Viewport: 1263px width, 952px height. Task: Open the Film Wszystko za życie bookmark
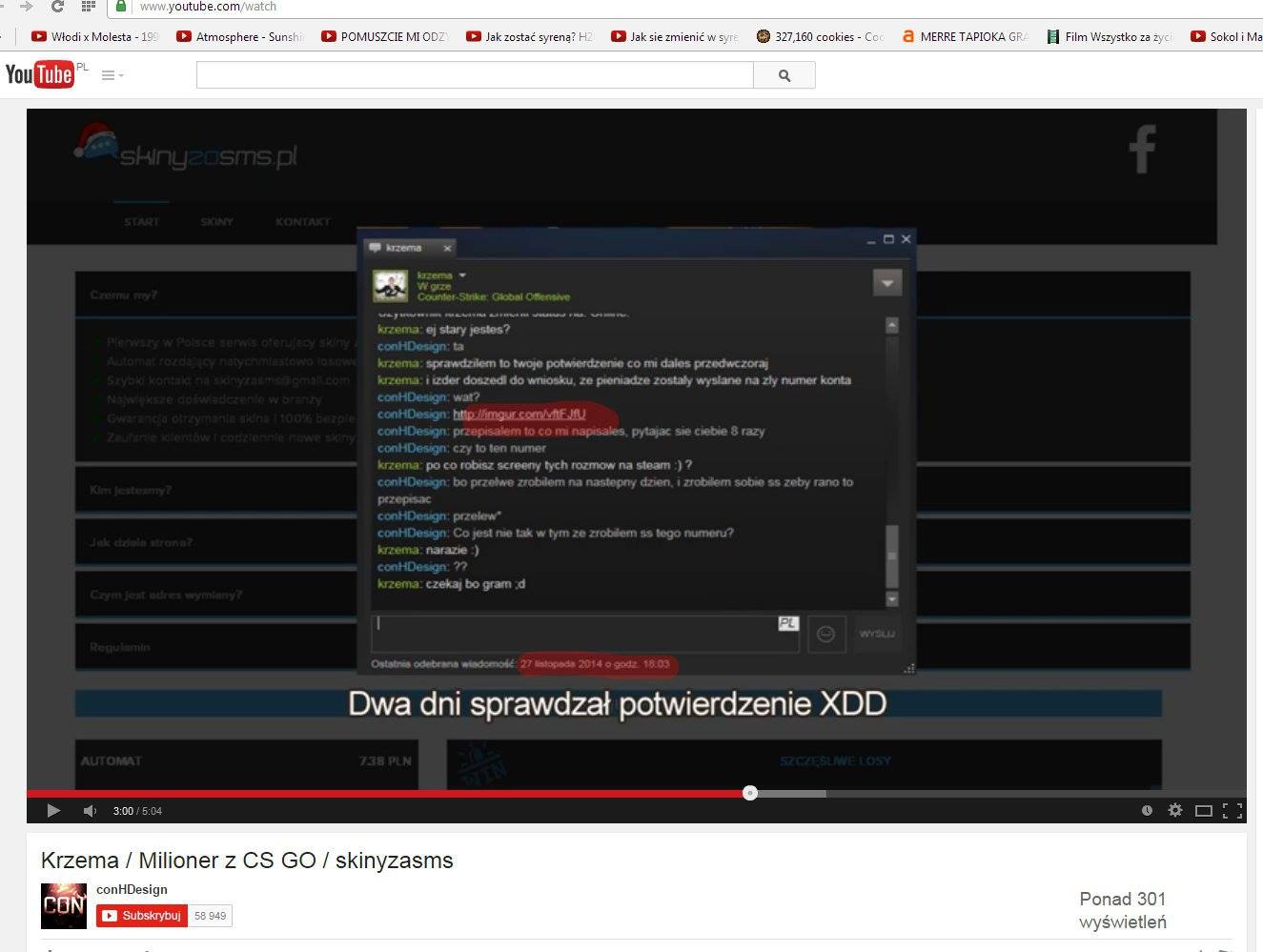click(1110, 37)
